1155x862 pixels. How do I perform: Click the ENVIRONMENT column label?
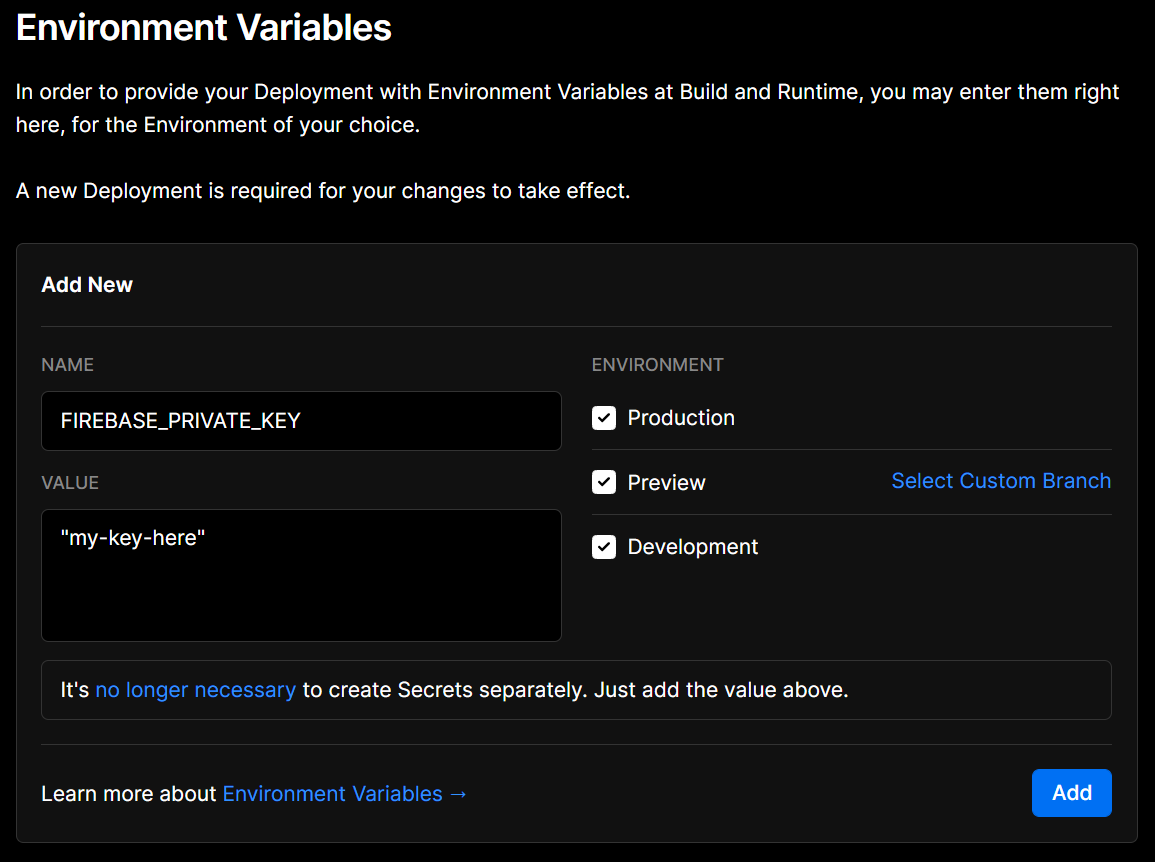click(657, 365)
